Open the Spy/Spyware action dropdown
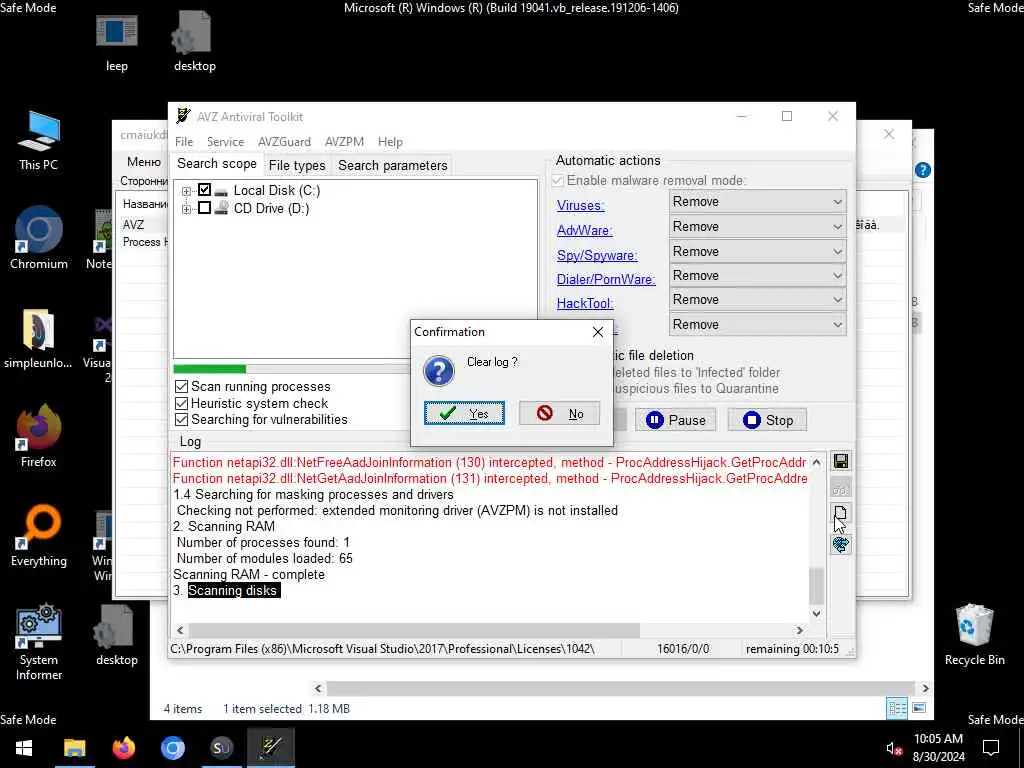The height and width of the screenshot is (768, 1024). (758, 251)
